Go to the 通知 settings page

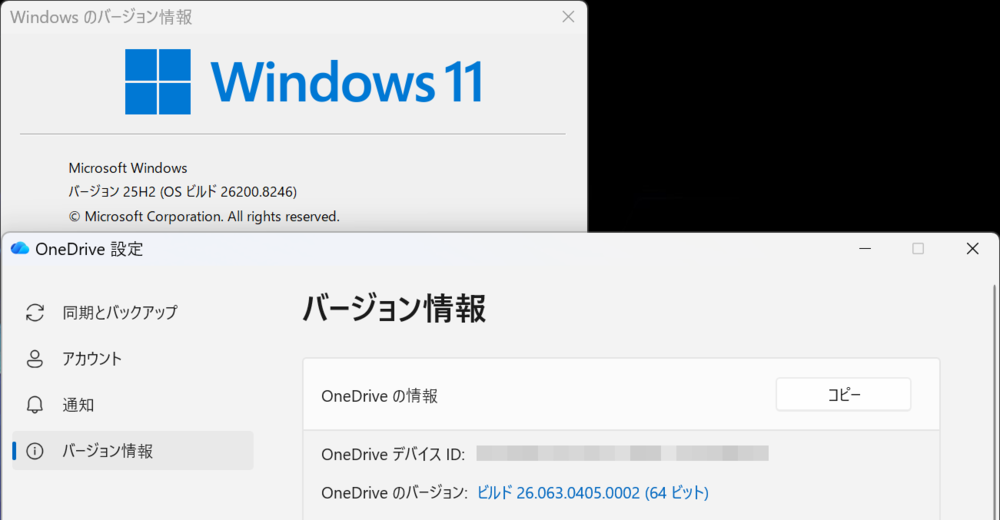133,405
